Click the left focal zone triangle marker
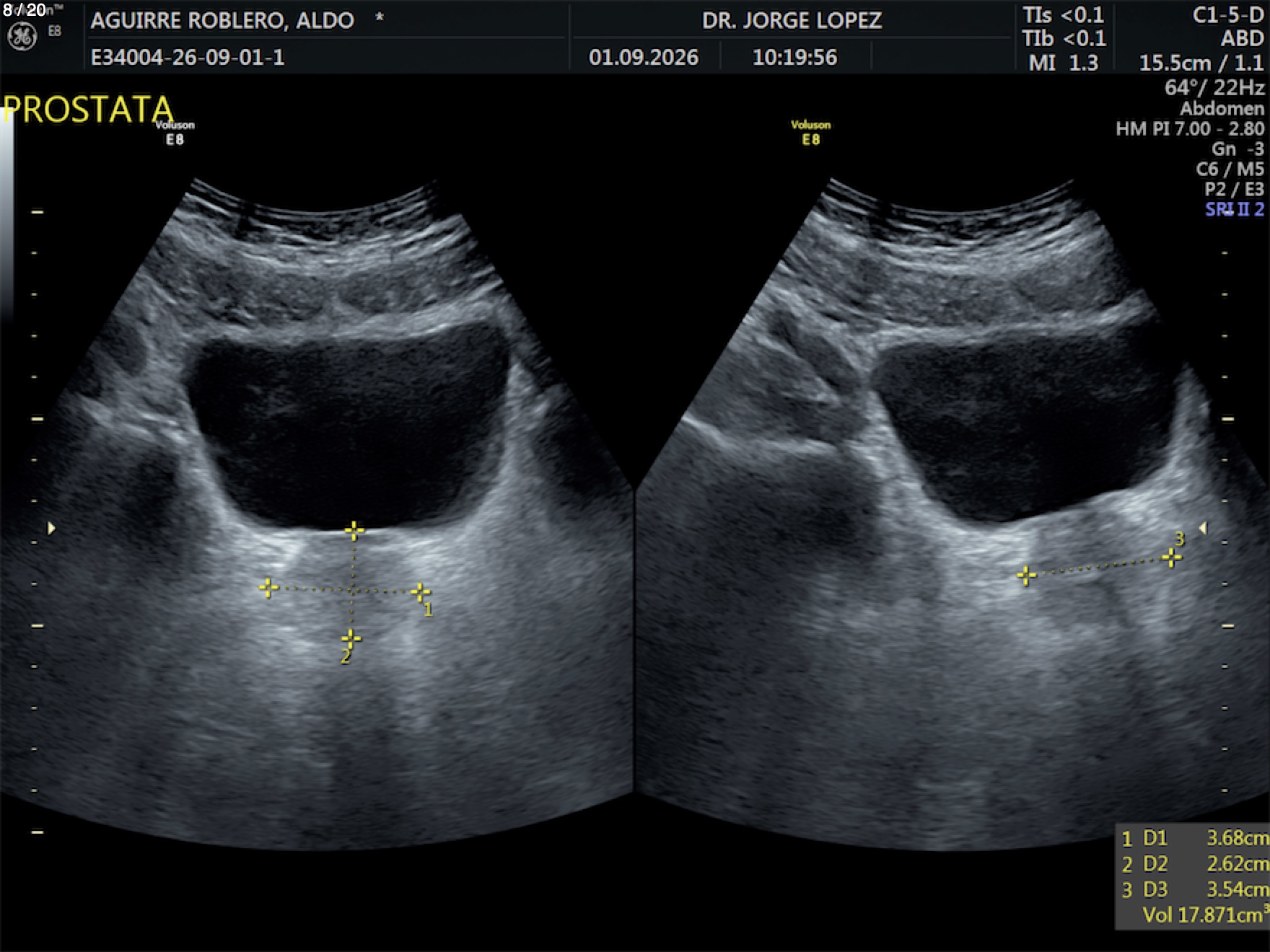The height and width of the screenshot is (952, 1270). coord(51,529)
